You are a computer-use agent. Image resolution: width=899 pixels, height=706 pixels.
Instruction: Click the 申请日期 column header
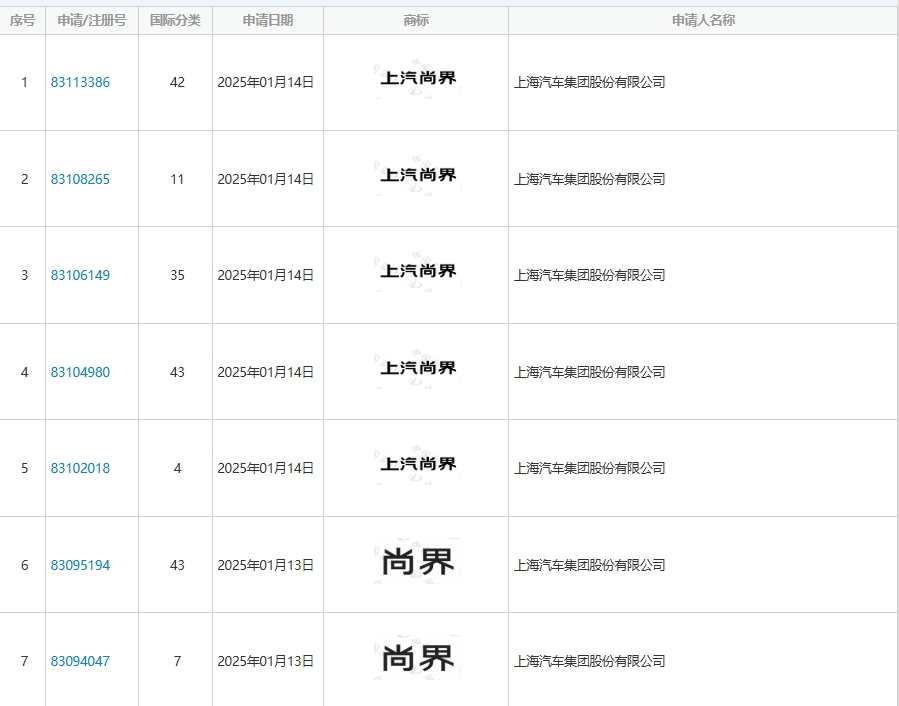point(268,21)
